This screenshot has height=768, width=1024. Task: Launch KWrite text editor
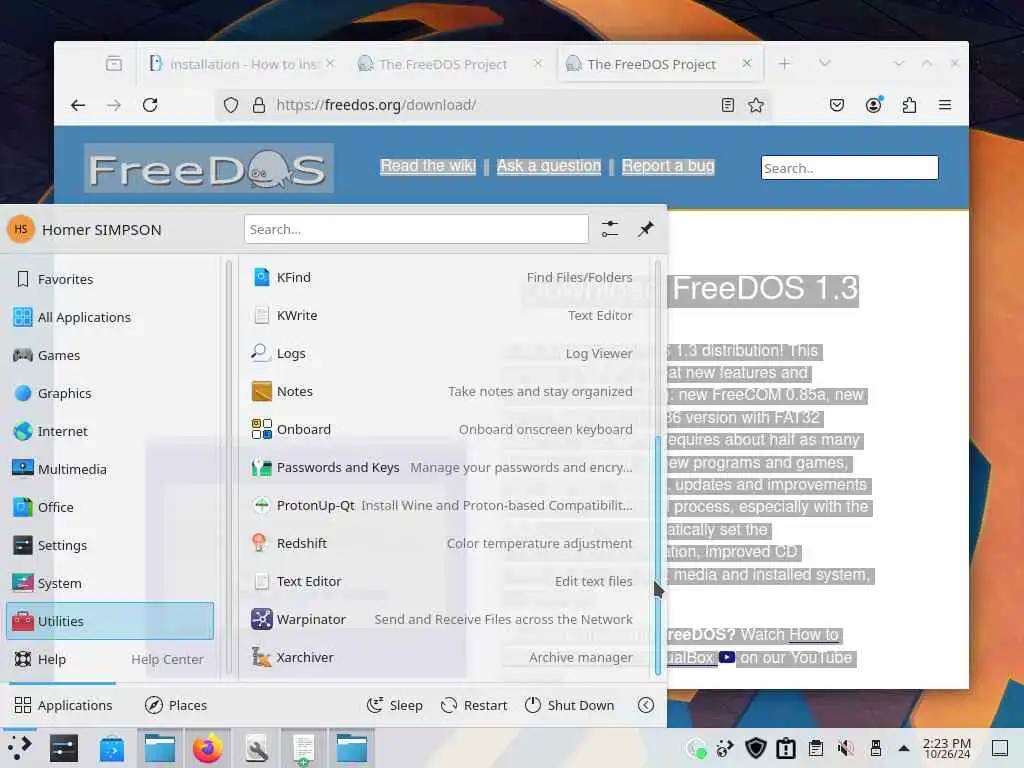[x=441, y=315]
